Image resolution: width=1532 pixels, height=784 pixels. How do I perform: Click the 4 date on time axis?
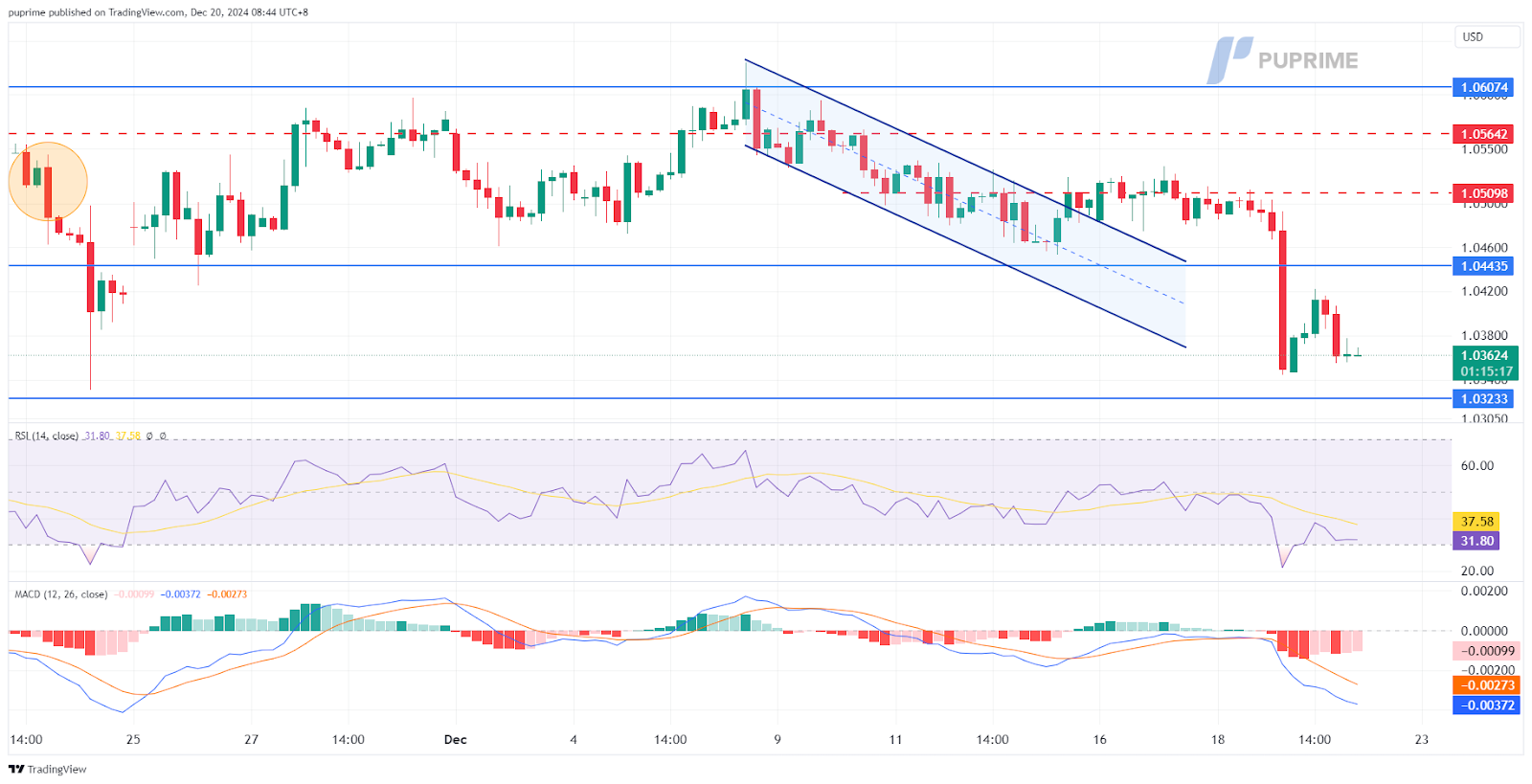click(574, 740)
